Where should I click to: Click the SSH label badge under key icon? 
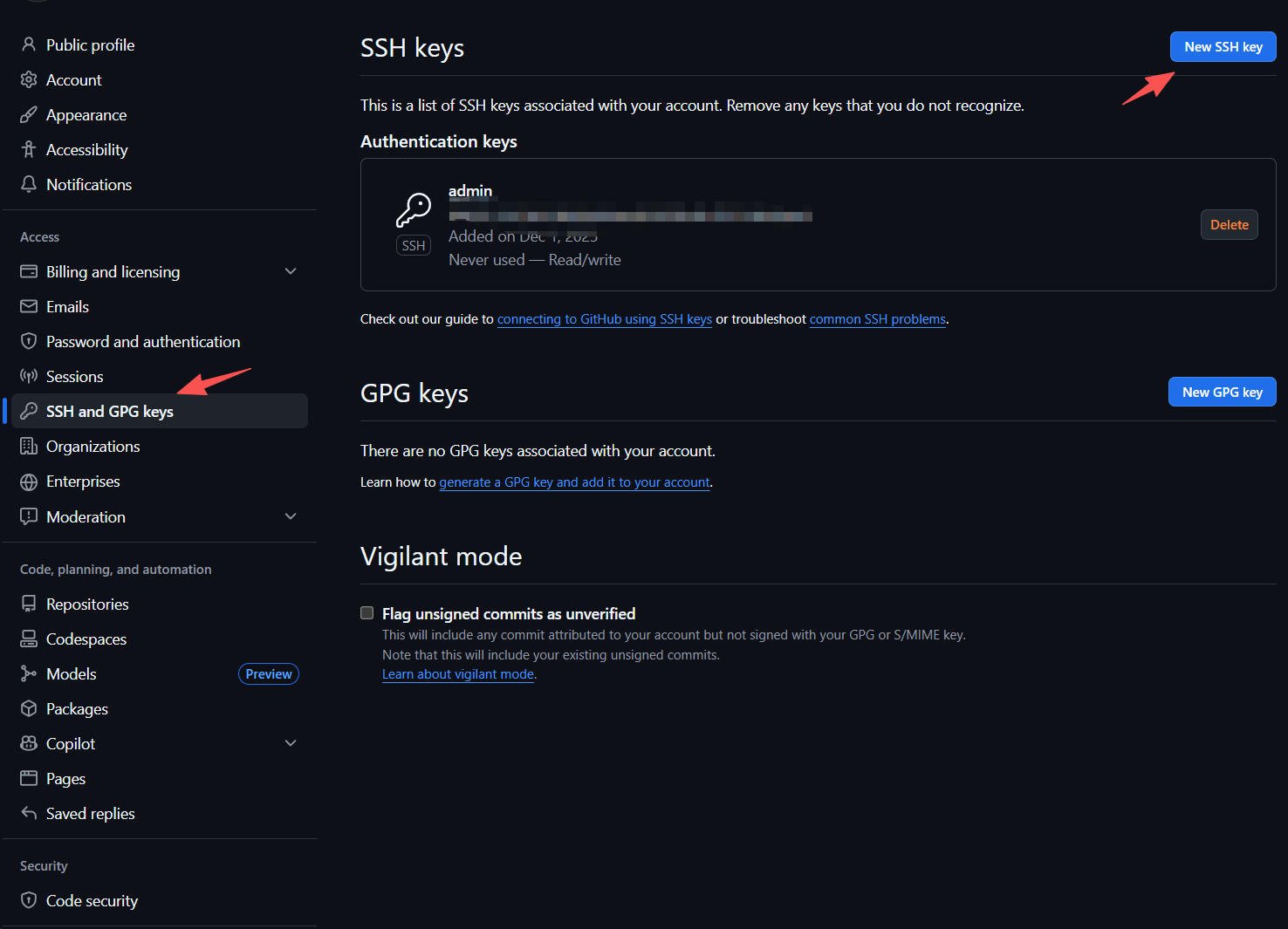point(414,245)
